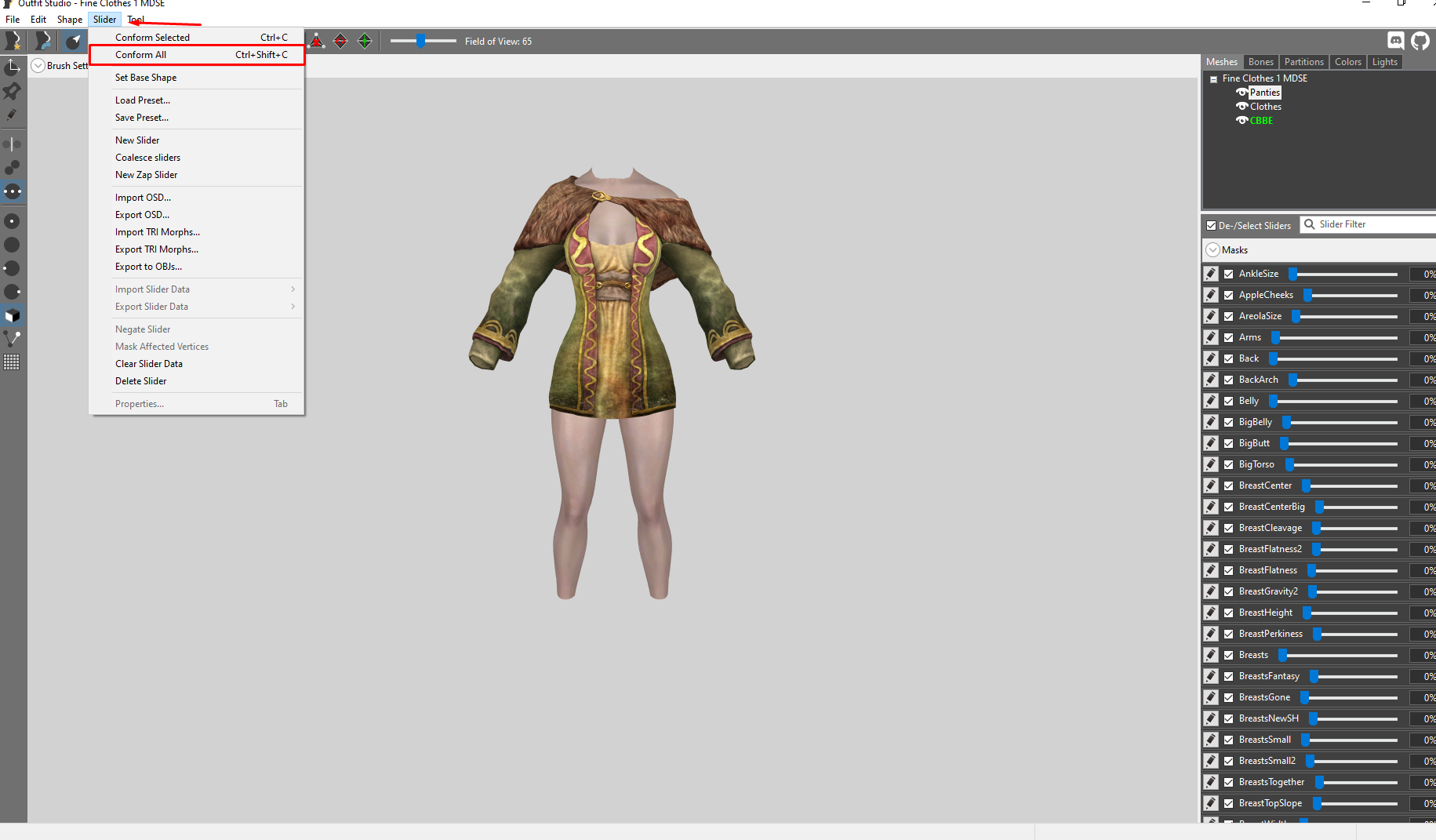Viewport: 1436px width, 840px height.
Task: Uncheck the AppleCheeks slider checkbox
Action: point(1229,296)
